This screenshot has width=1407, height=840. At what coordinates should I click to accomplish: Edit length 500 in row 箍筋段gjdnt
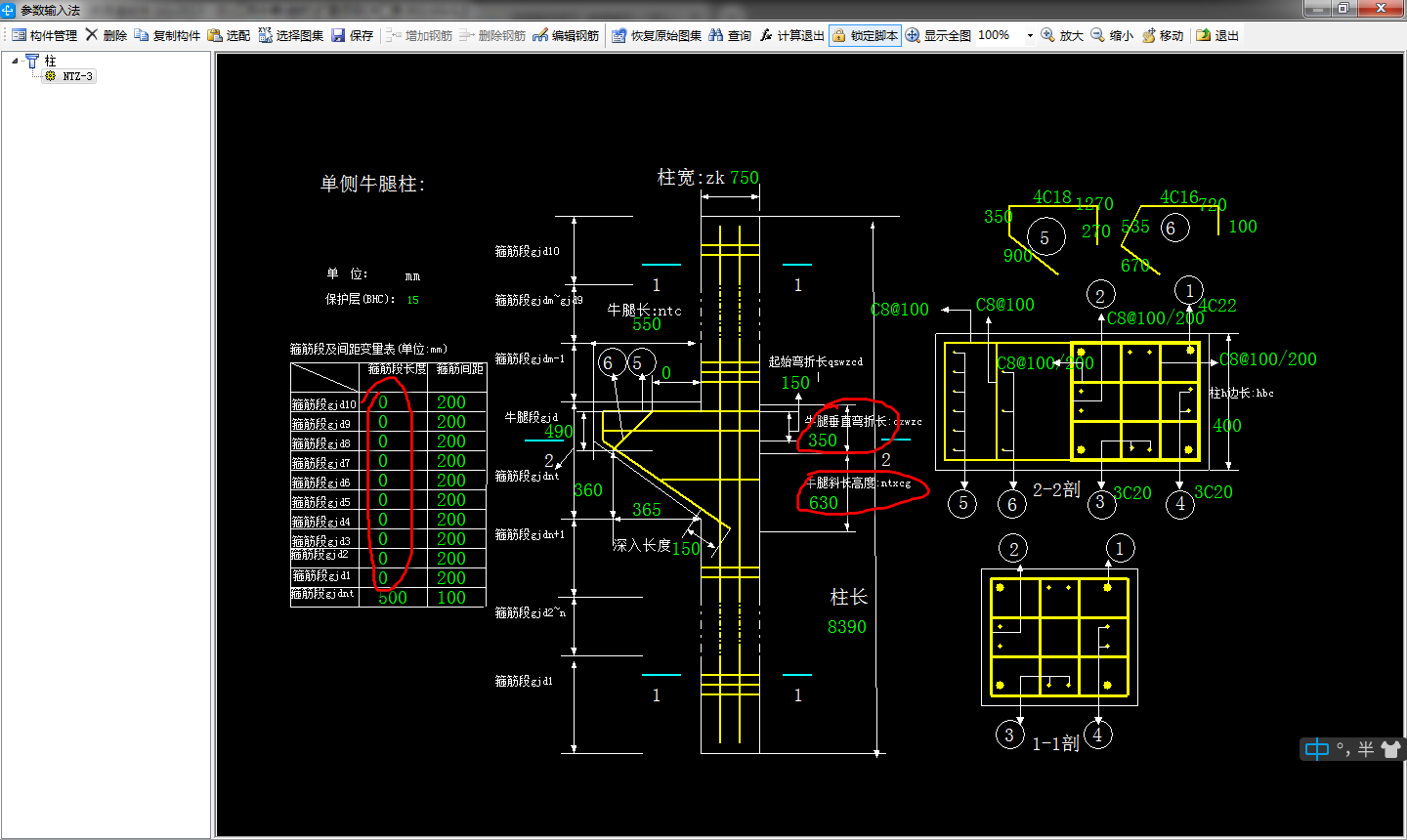click(x=393, y=598)
